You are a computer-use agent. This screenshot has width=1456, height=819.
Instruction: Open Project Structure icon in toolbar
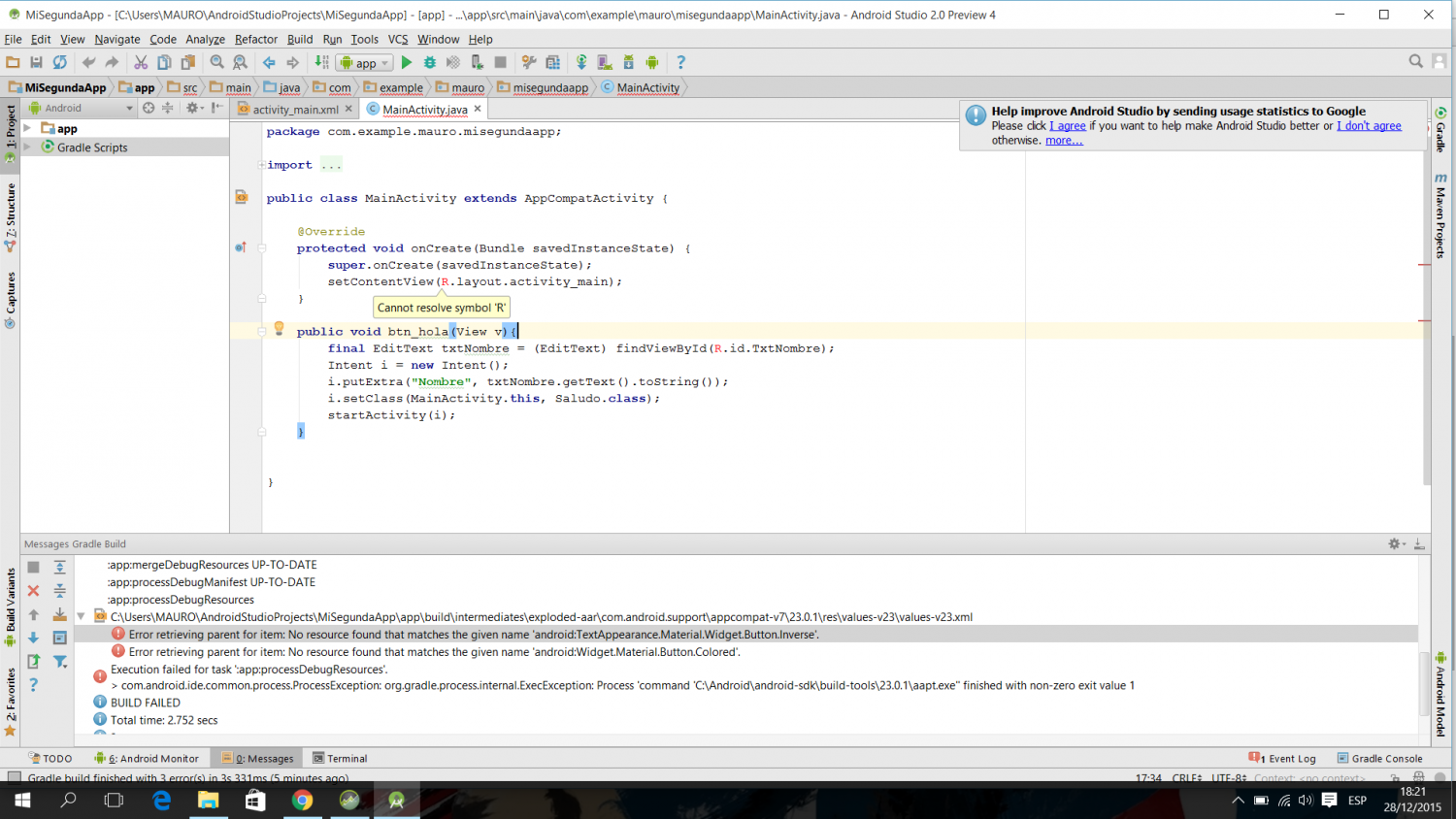click(x=529, y=62)
